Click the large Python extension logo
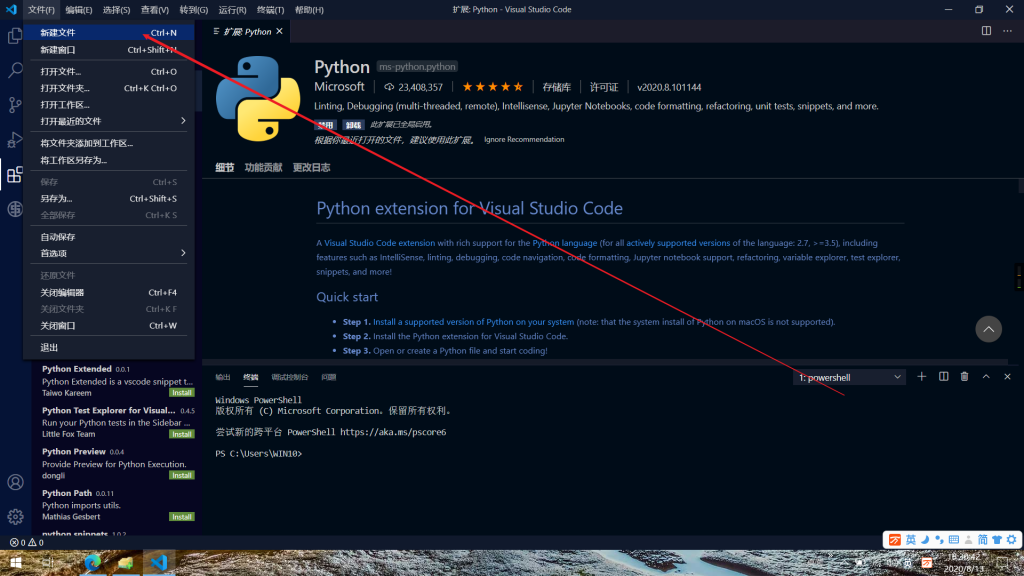 point(258,99)
